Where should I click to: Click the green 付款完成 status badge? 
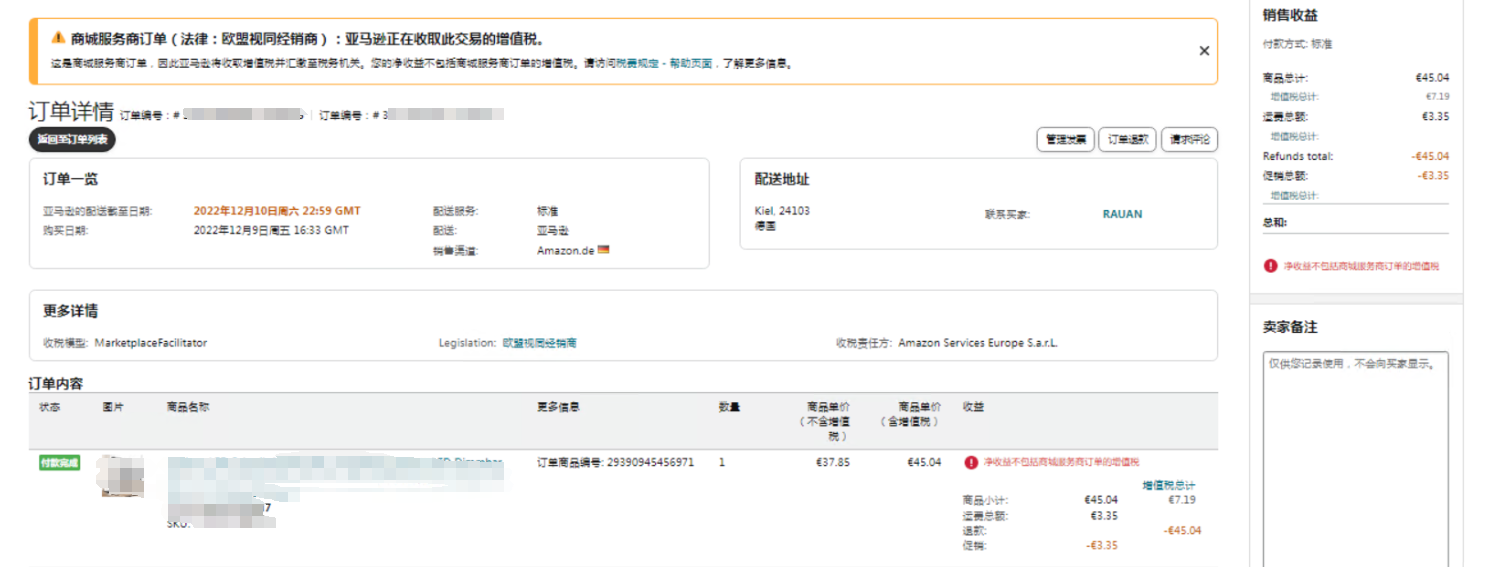(x=59, y=463)
